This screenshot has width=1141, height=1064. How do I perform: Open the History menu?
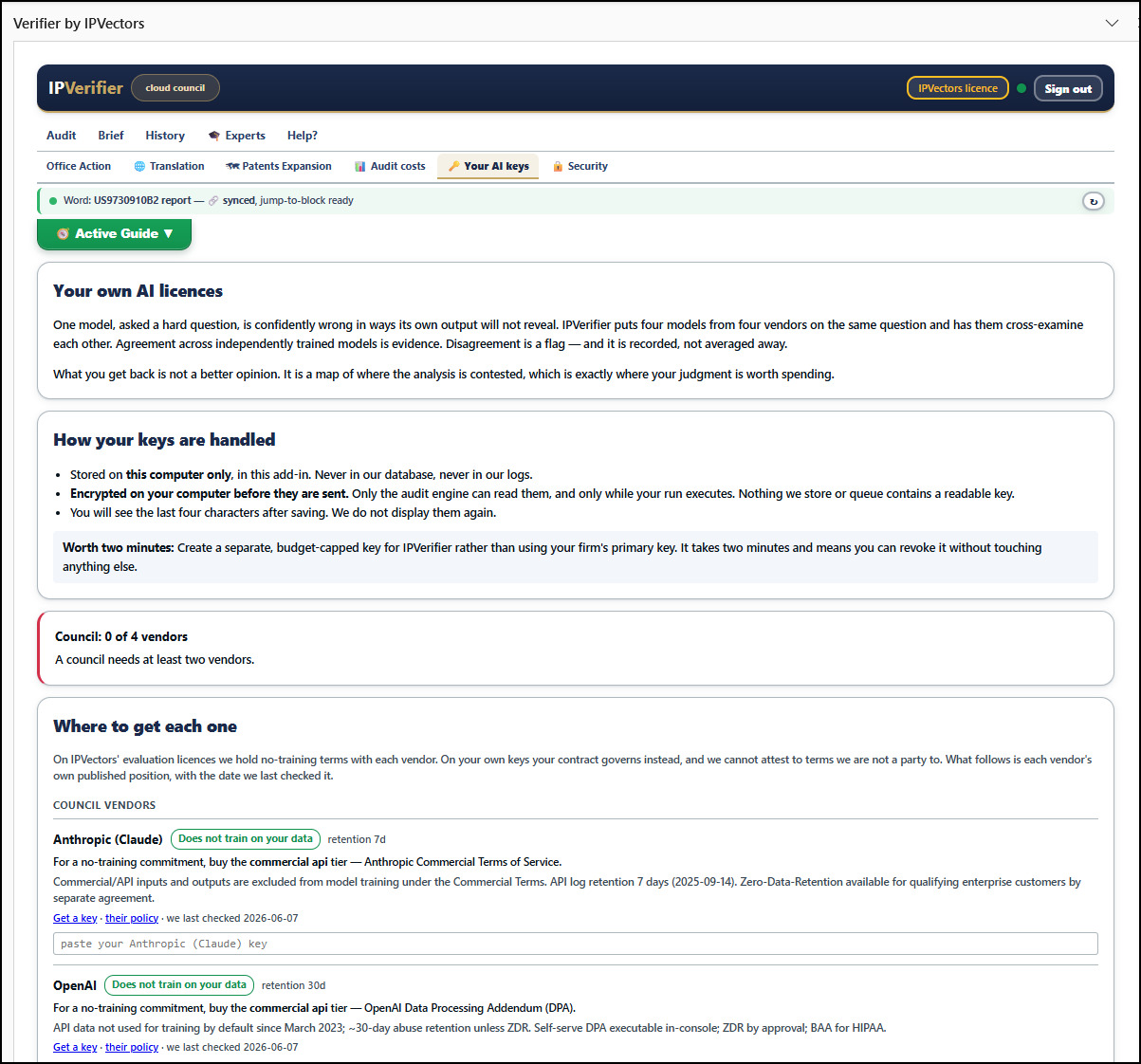tap(165, 136)
